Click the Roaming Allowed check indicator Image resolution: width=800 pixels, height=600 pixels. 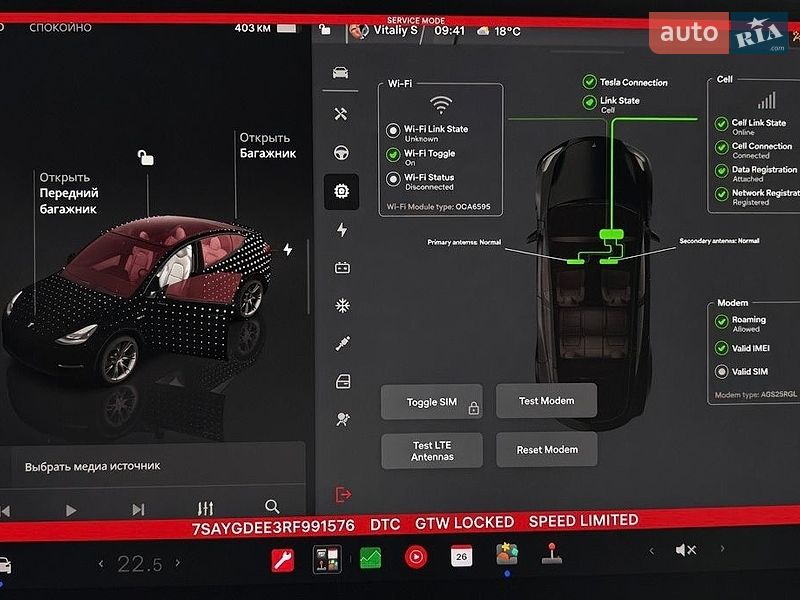point(721,321)
